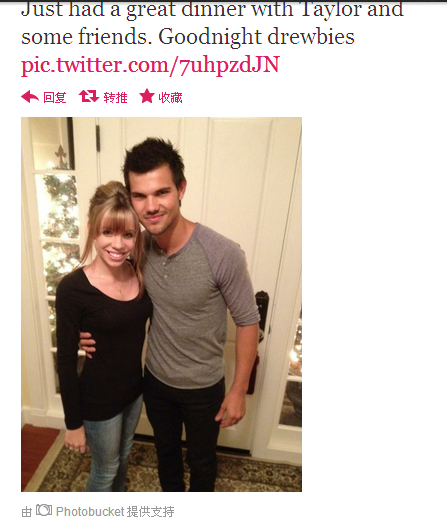Screen dimensions: 447x520
Task: Click the 收藏 favorite label
Action: click(x=170, y=98)
